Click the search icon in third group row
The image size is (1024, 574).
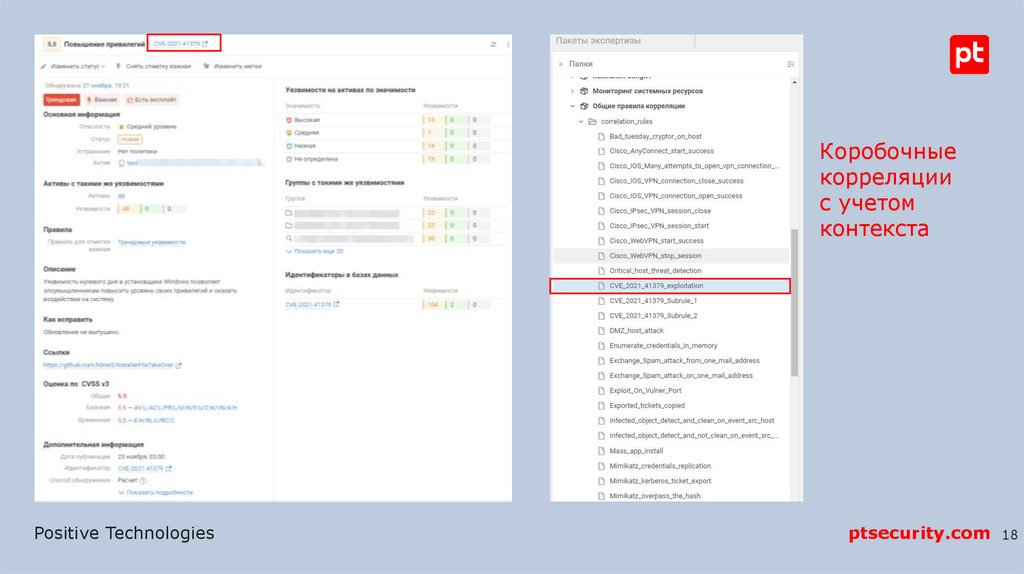click(x=289, y=238)
